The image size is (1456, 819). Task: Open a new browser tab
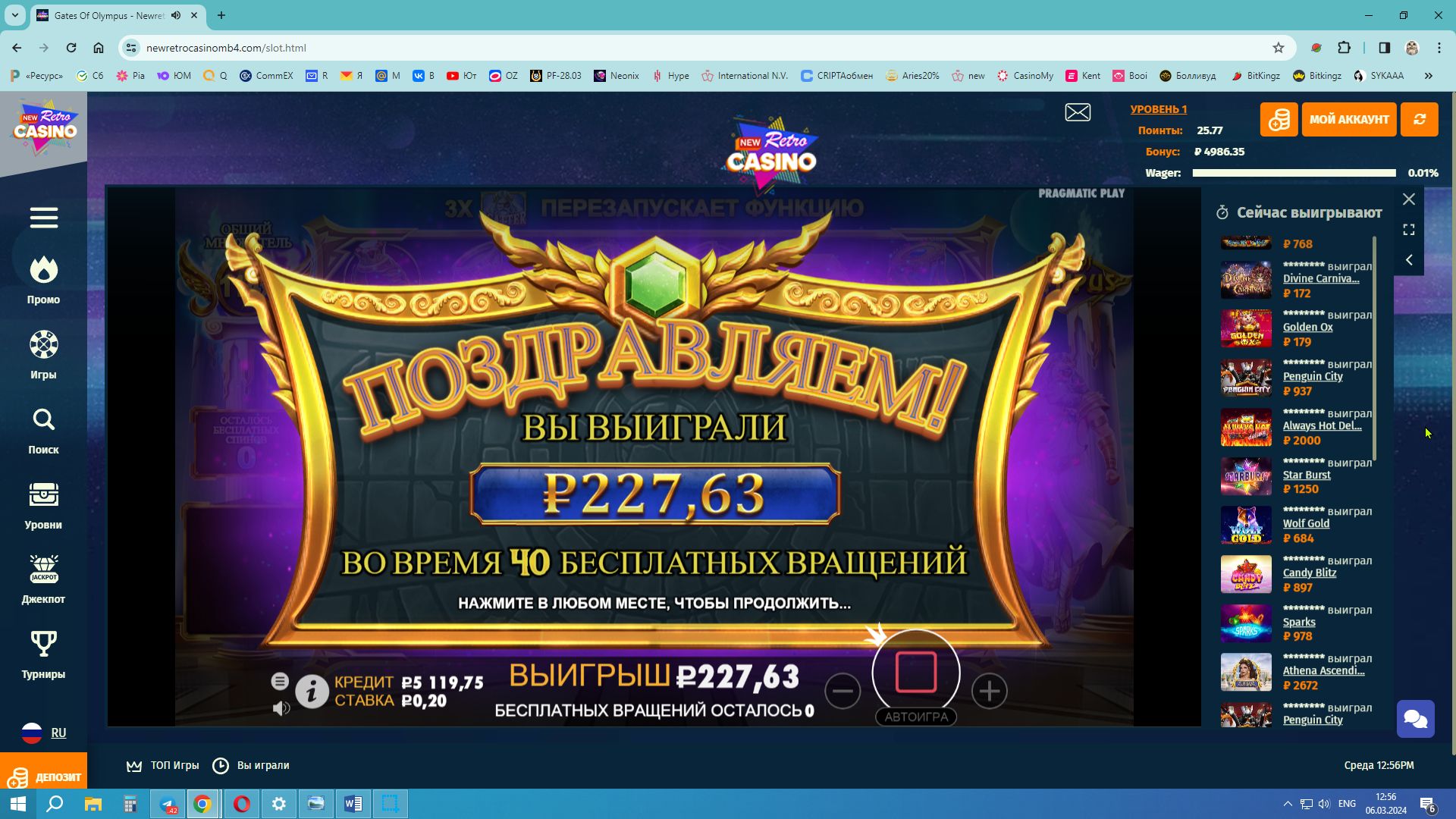[221, 15]
